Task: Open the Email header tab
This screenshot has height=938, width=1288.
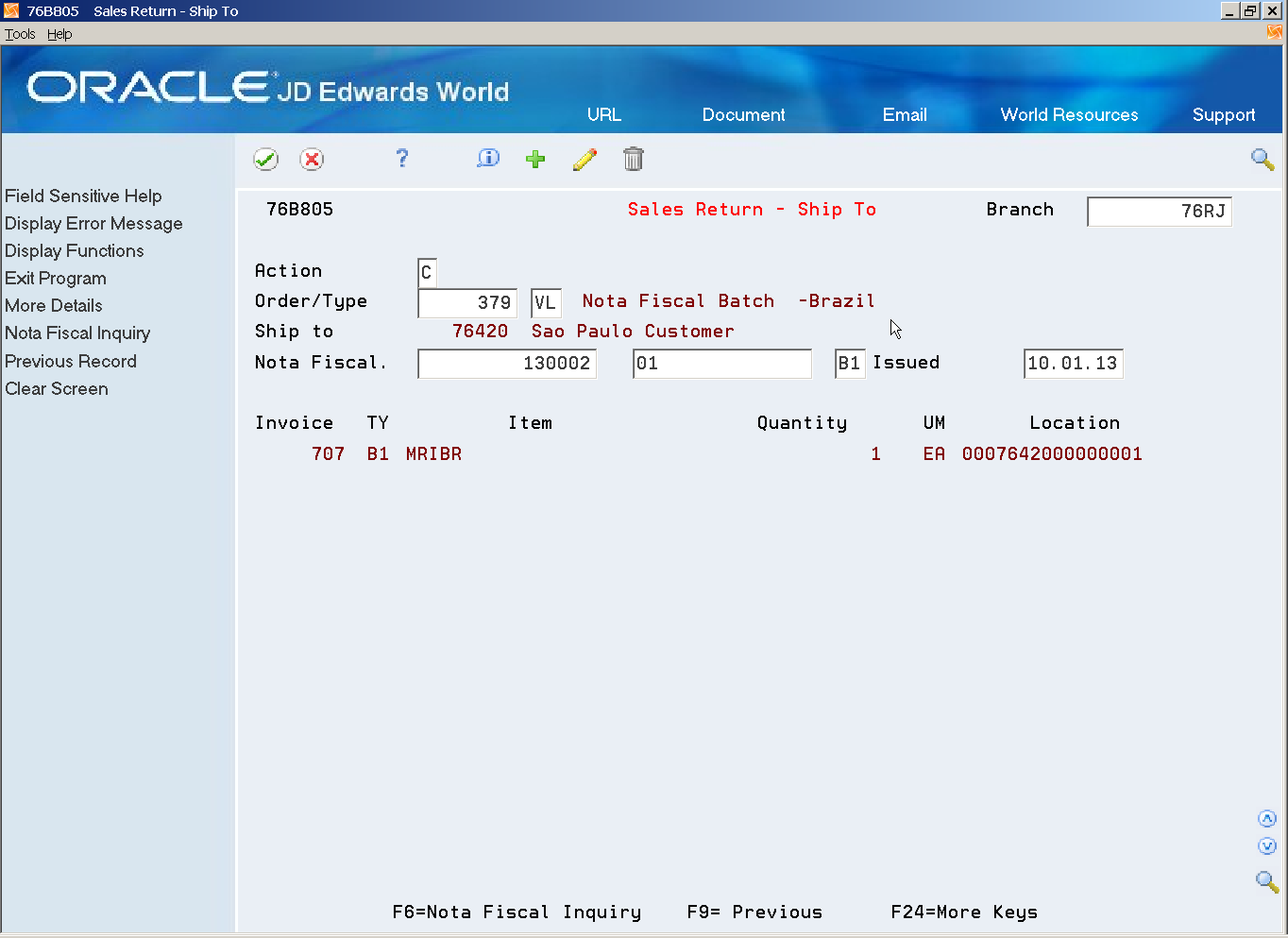Action: coord(905,114)
